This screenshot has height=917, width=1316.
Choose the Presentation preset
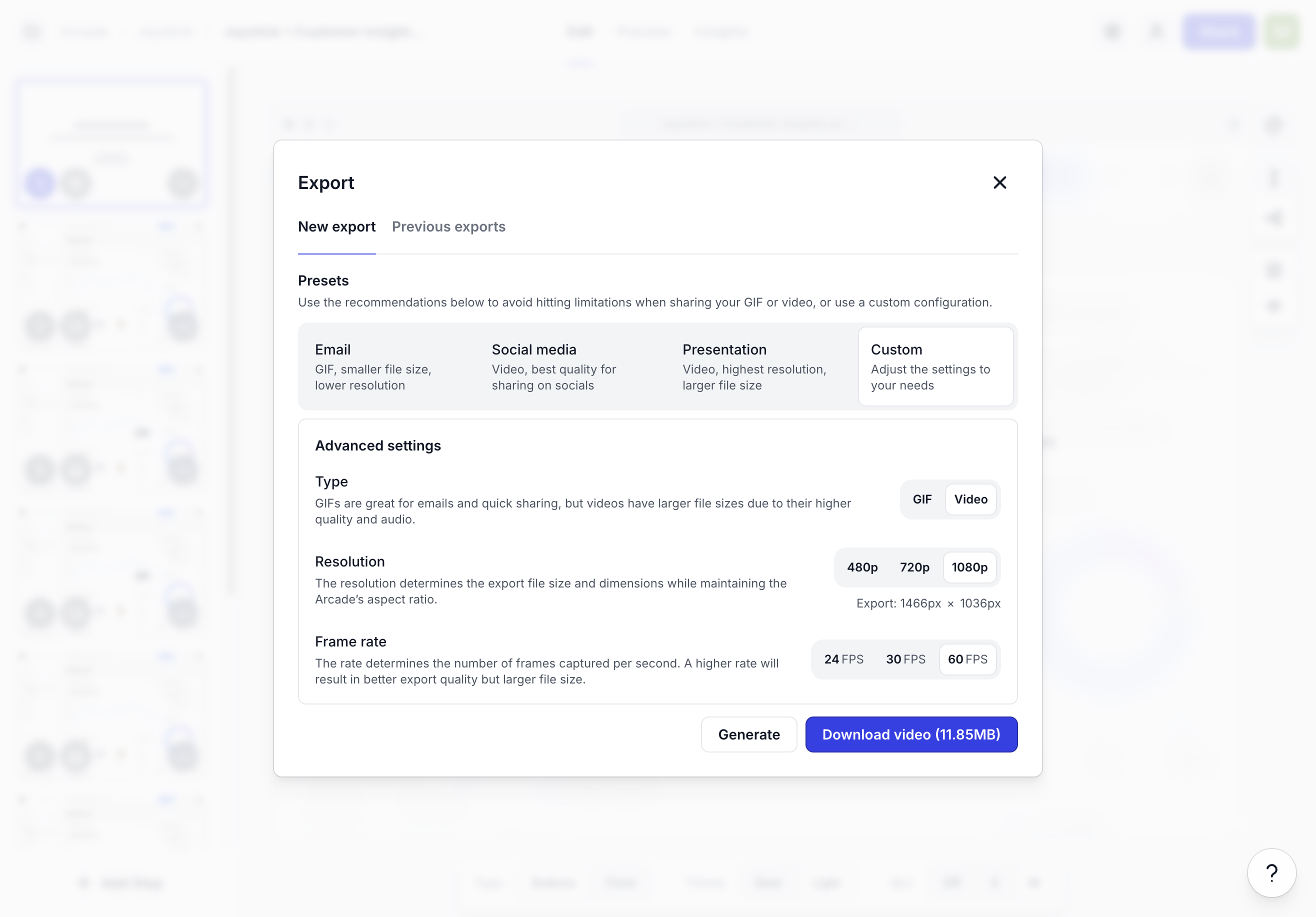[x=754, y=365]
